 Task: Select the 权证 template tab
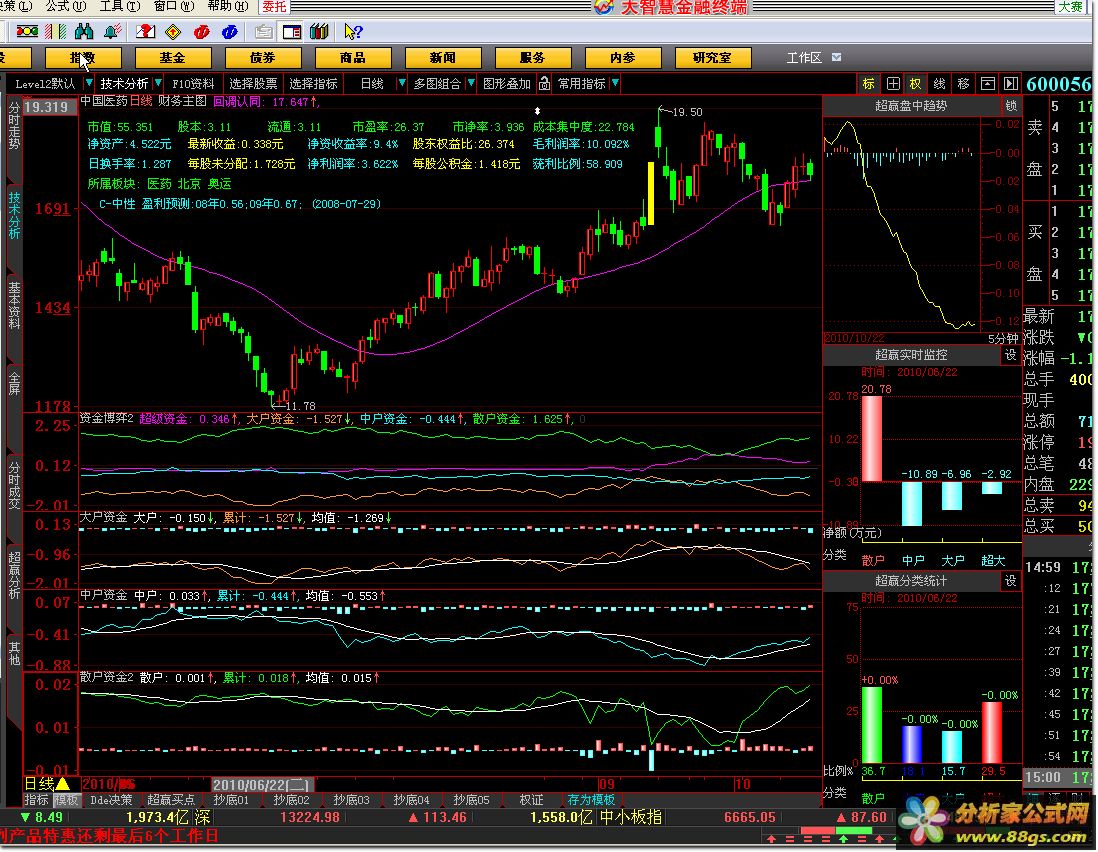point(531,799)
